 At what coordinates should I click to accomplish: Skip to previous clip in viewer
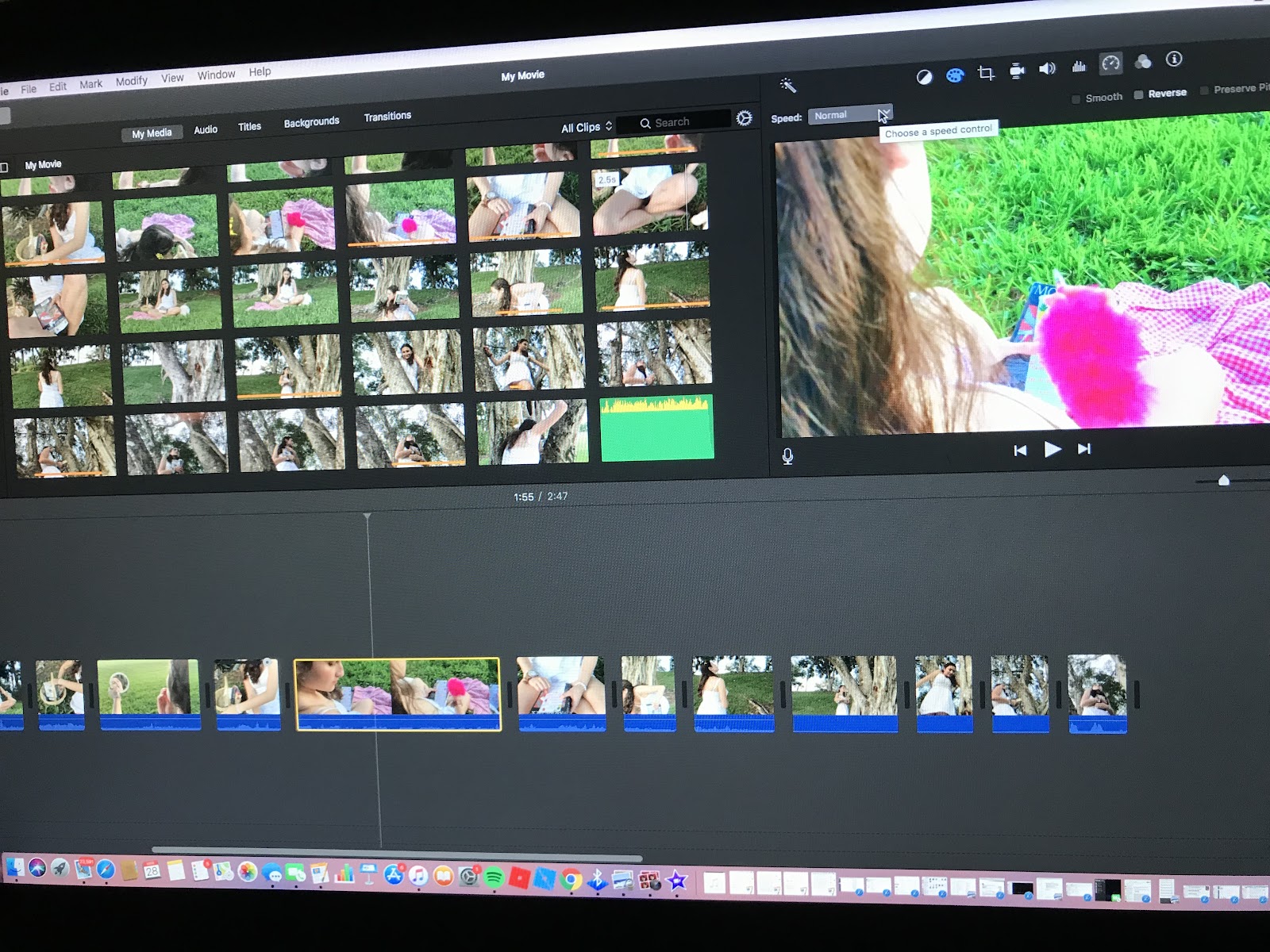point(1020,451)
